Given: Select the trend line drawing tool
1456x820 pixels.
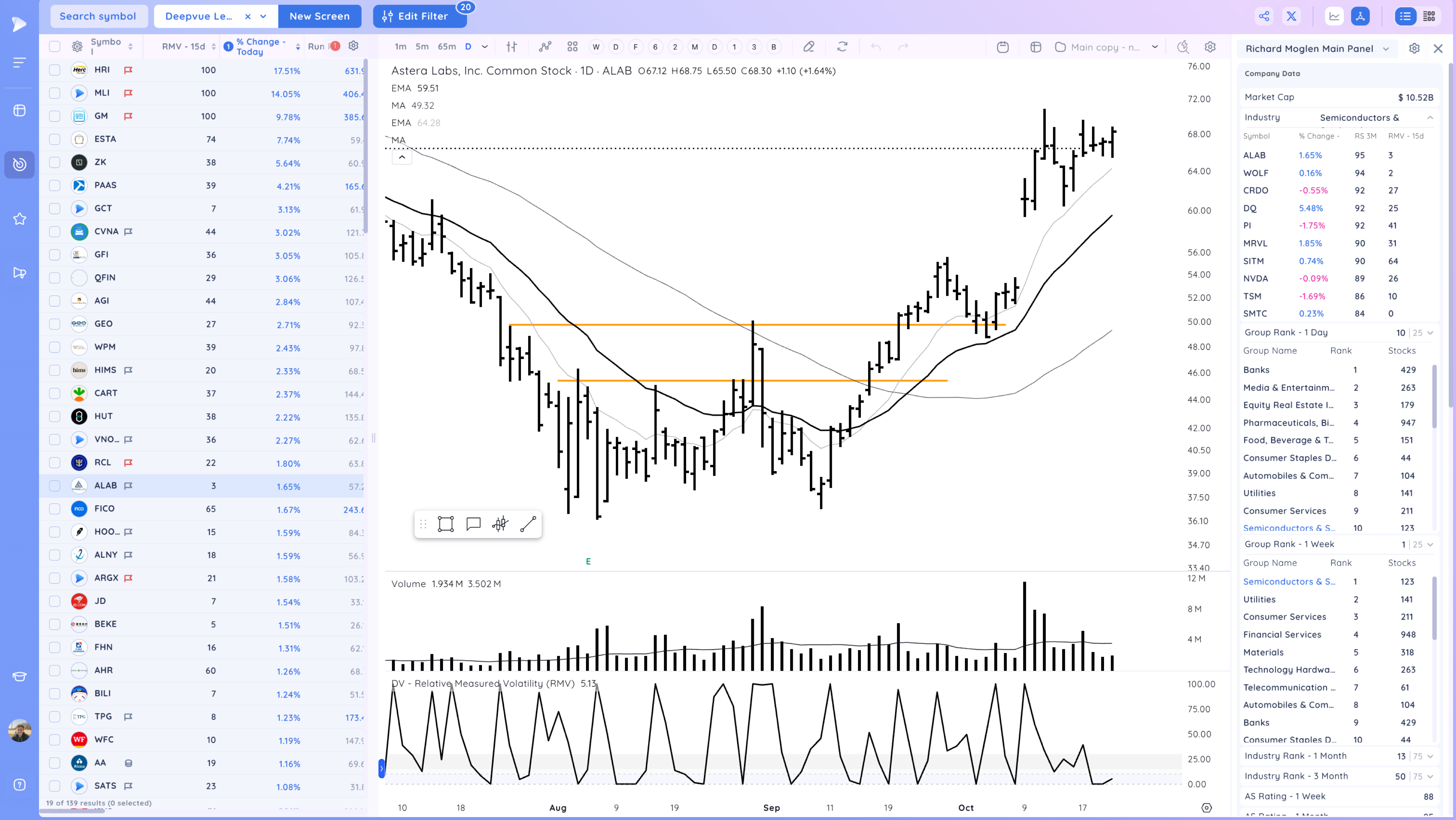Looking at the screenshot, I should tap(528, 524).
